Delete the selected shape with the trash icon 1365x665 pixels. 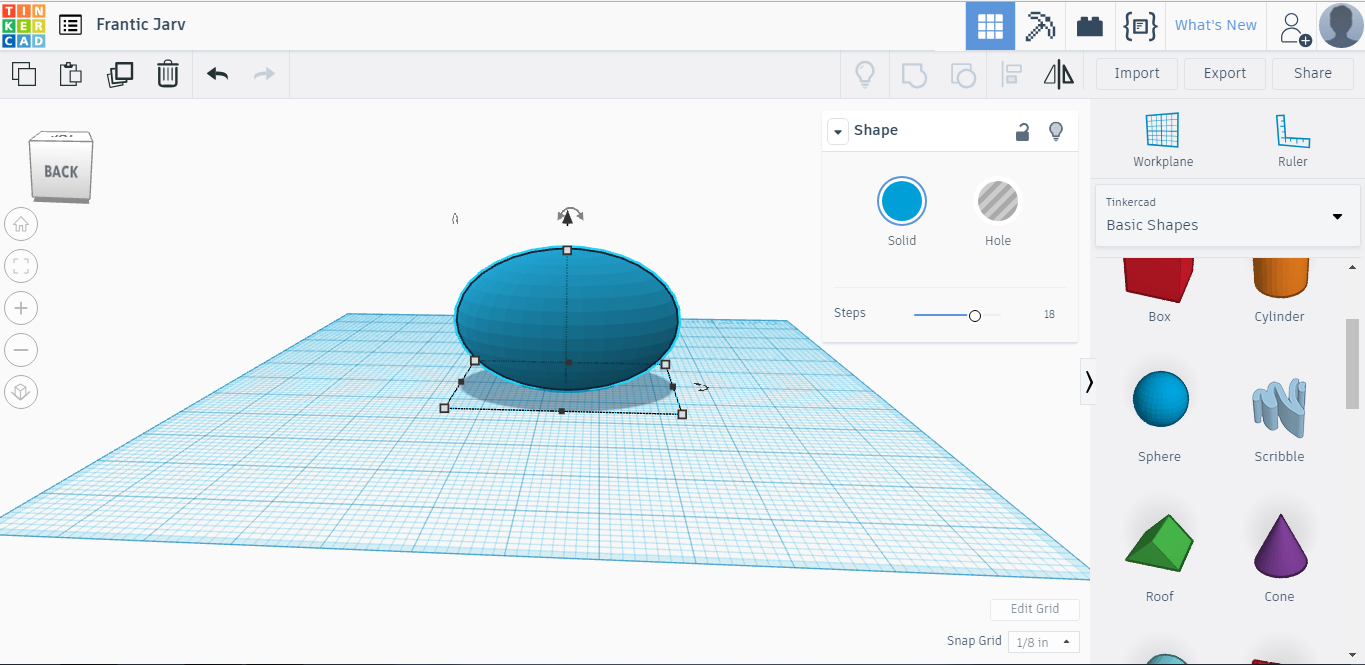[x=168, y=74]
